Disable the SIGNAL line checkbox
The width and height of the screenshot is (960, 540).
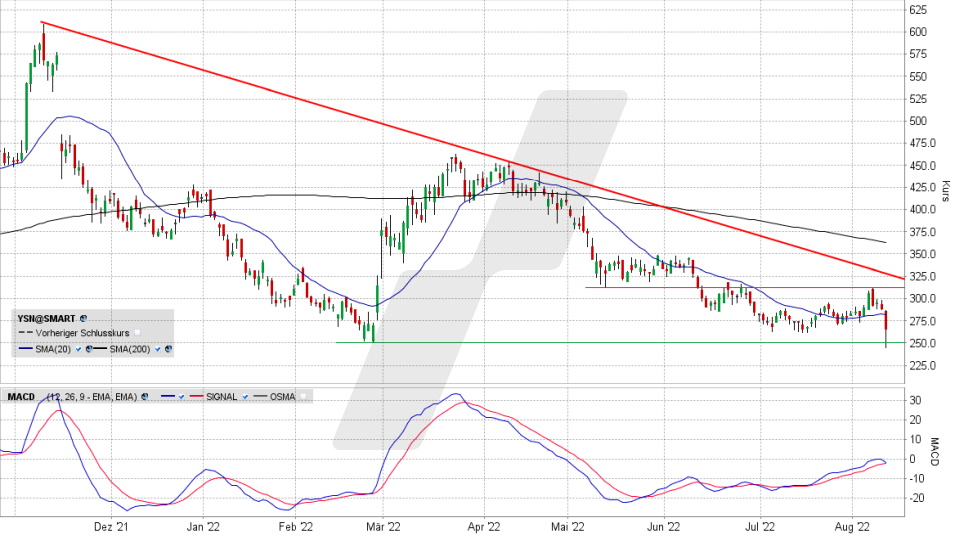tap(246, 397)
